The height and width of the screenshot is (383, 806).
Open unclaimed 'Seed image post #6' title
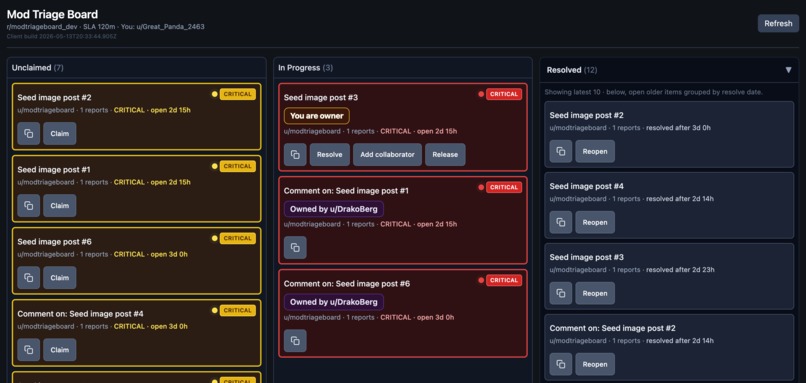(54, 242)
